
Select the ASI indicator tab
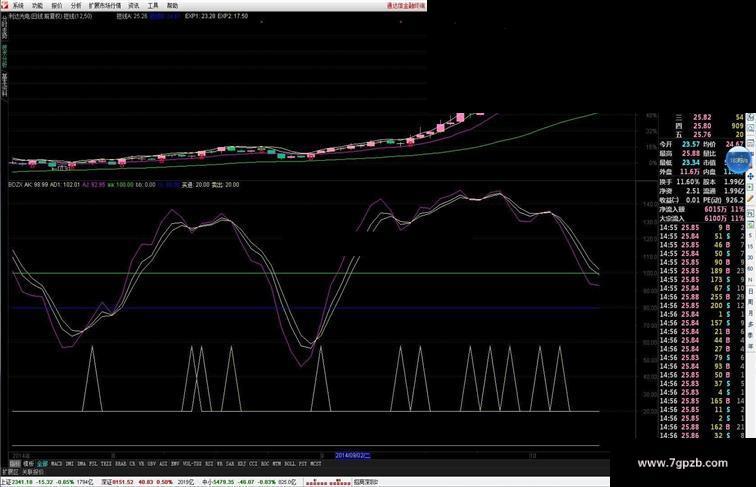pyautogui.click(x=163, y=464)
